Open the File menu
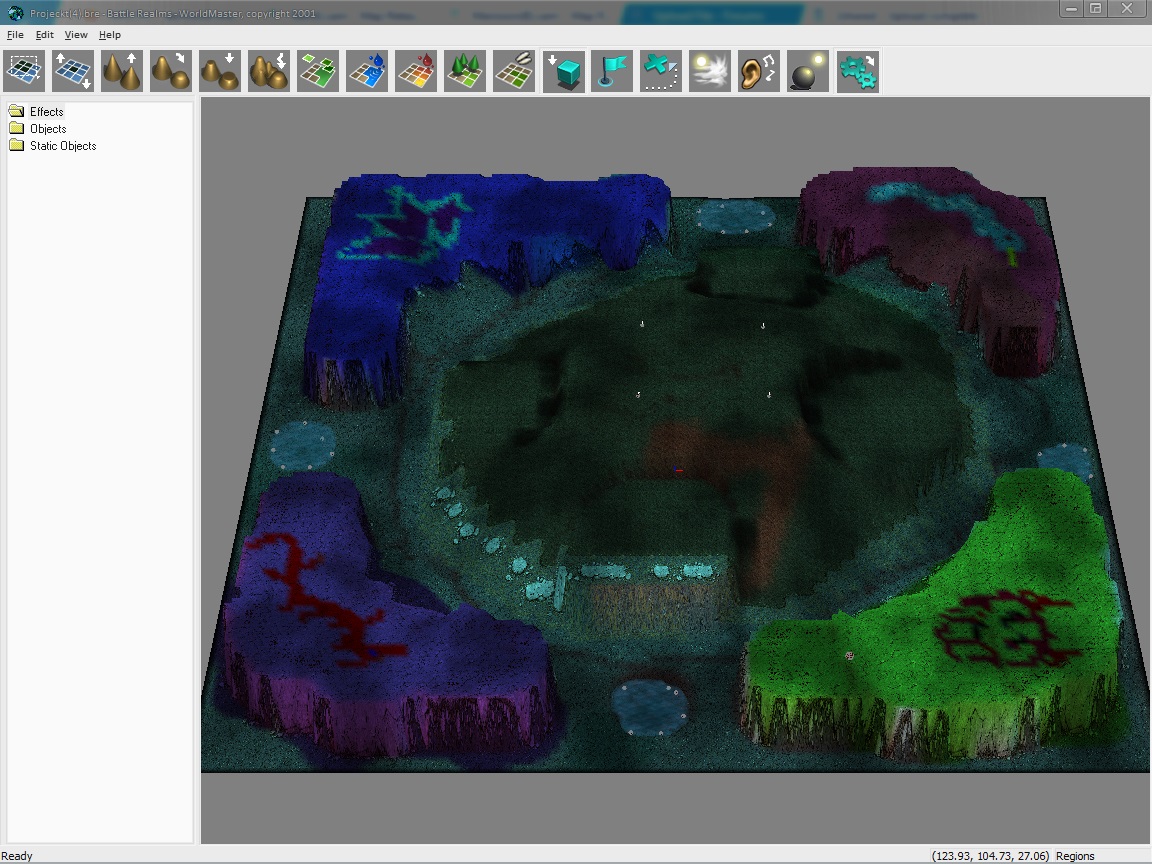Screen dimensions: 1152x864 pyautogui.click(x=15, y=35)
